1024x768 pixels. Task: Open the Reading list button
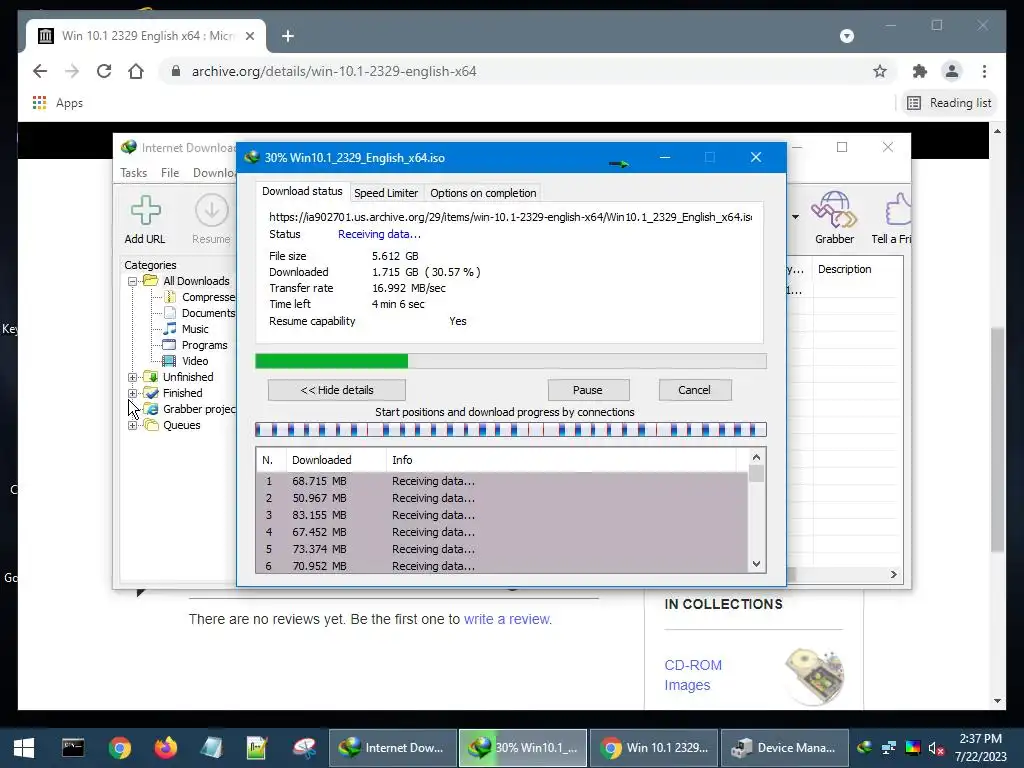(950, 103)
